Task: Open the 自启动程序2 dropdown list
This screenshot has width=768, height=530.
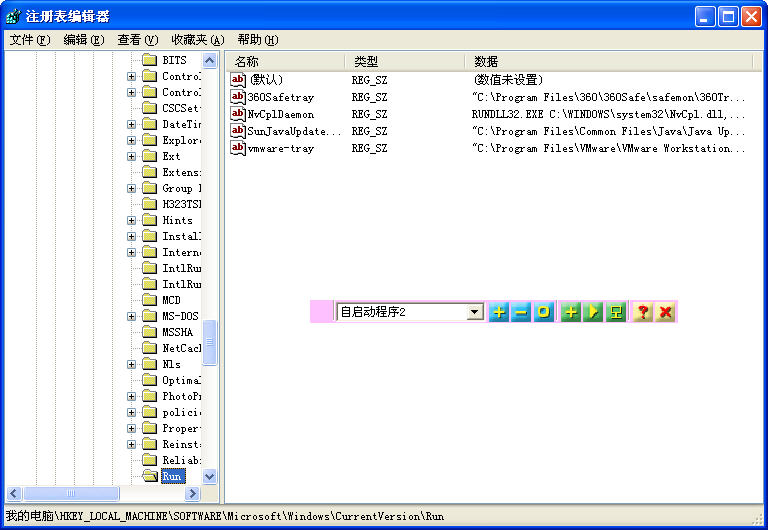Action: coord(475,312)
